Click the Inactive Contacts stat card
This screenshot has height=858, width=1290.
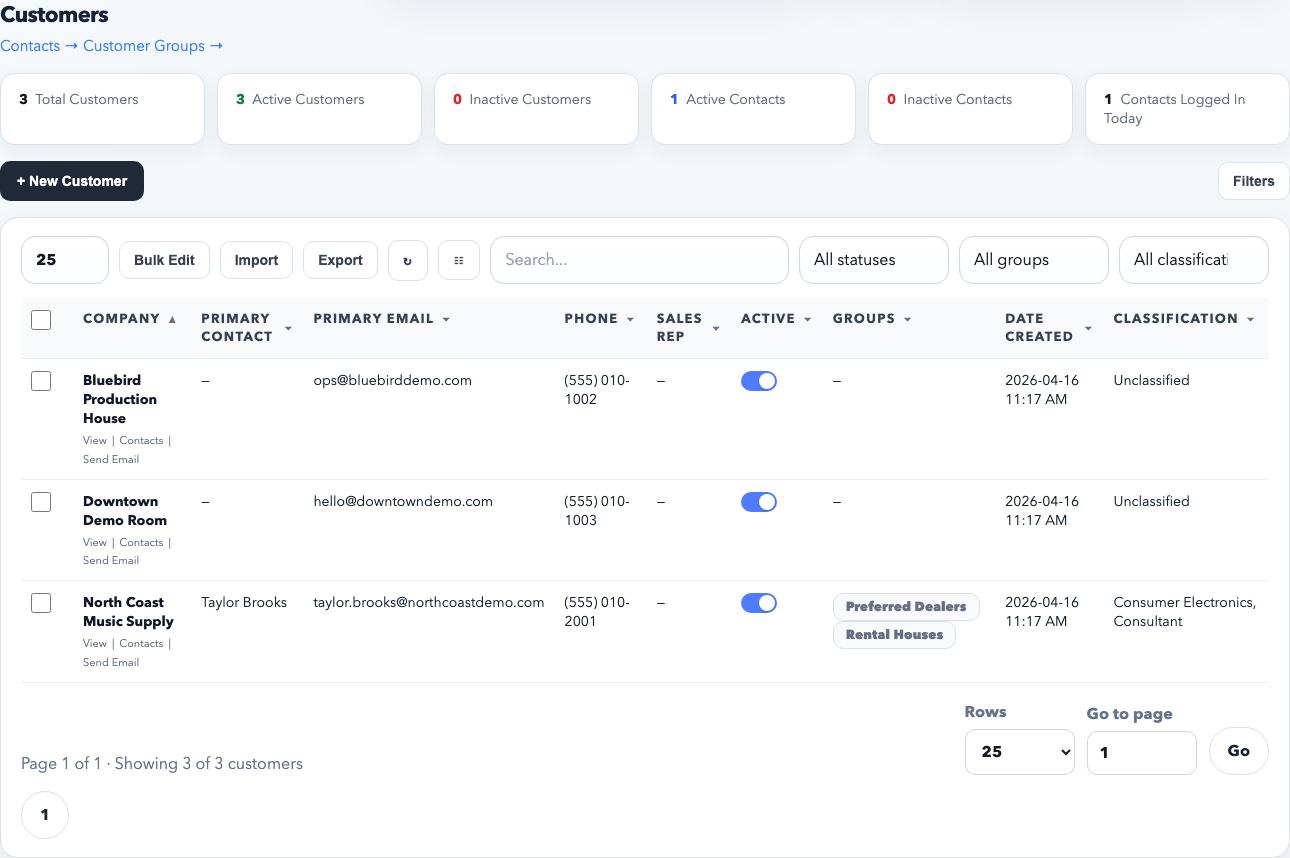(x=970, y=109)
